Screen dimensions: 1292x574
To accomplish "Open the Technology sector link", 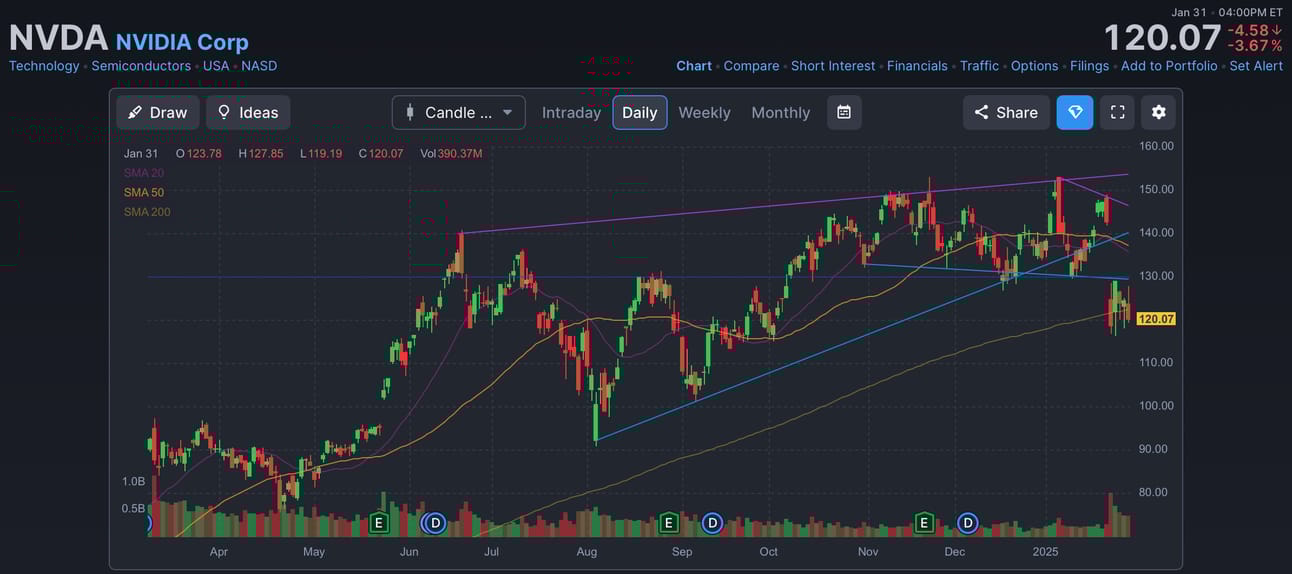I will [44, 66].
